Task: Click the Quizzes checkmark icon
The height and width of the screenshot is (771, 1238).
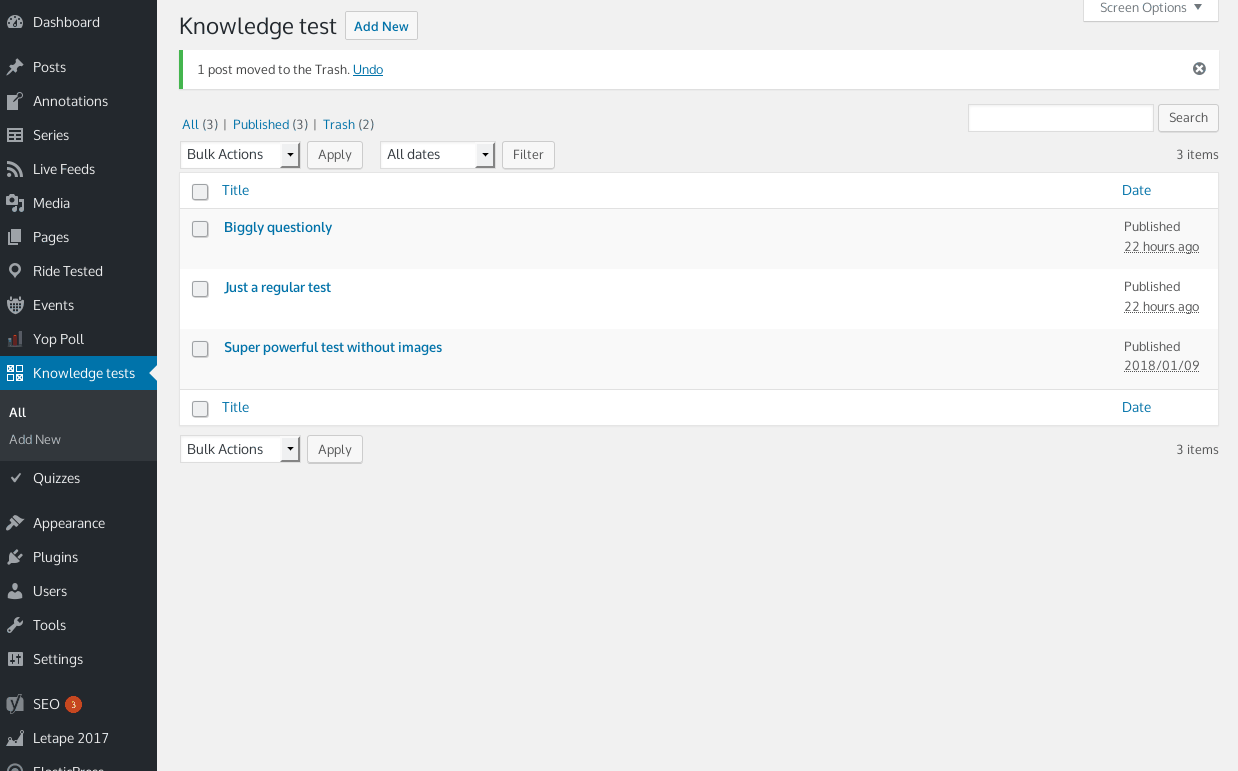Action: pyautogui.click(x=15, y=478)
